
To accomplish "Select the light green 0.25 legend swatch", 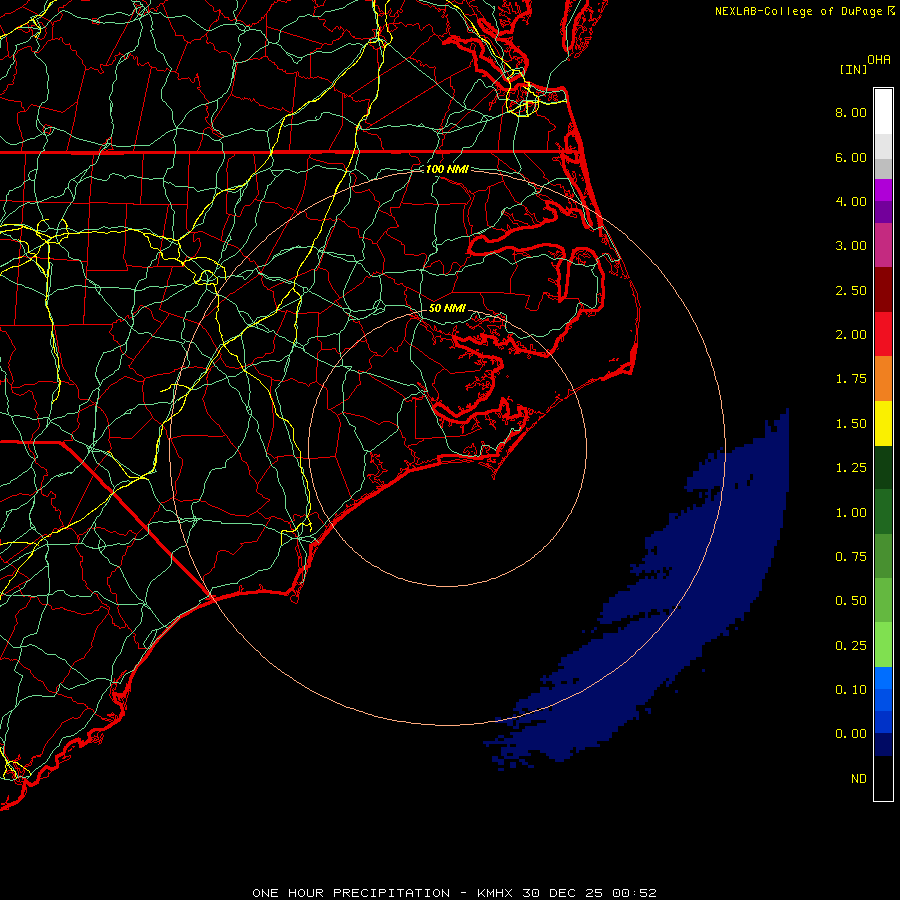I will [883, 645].
